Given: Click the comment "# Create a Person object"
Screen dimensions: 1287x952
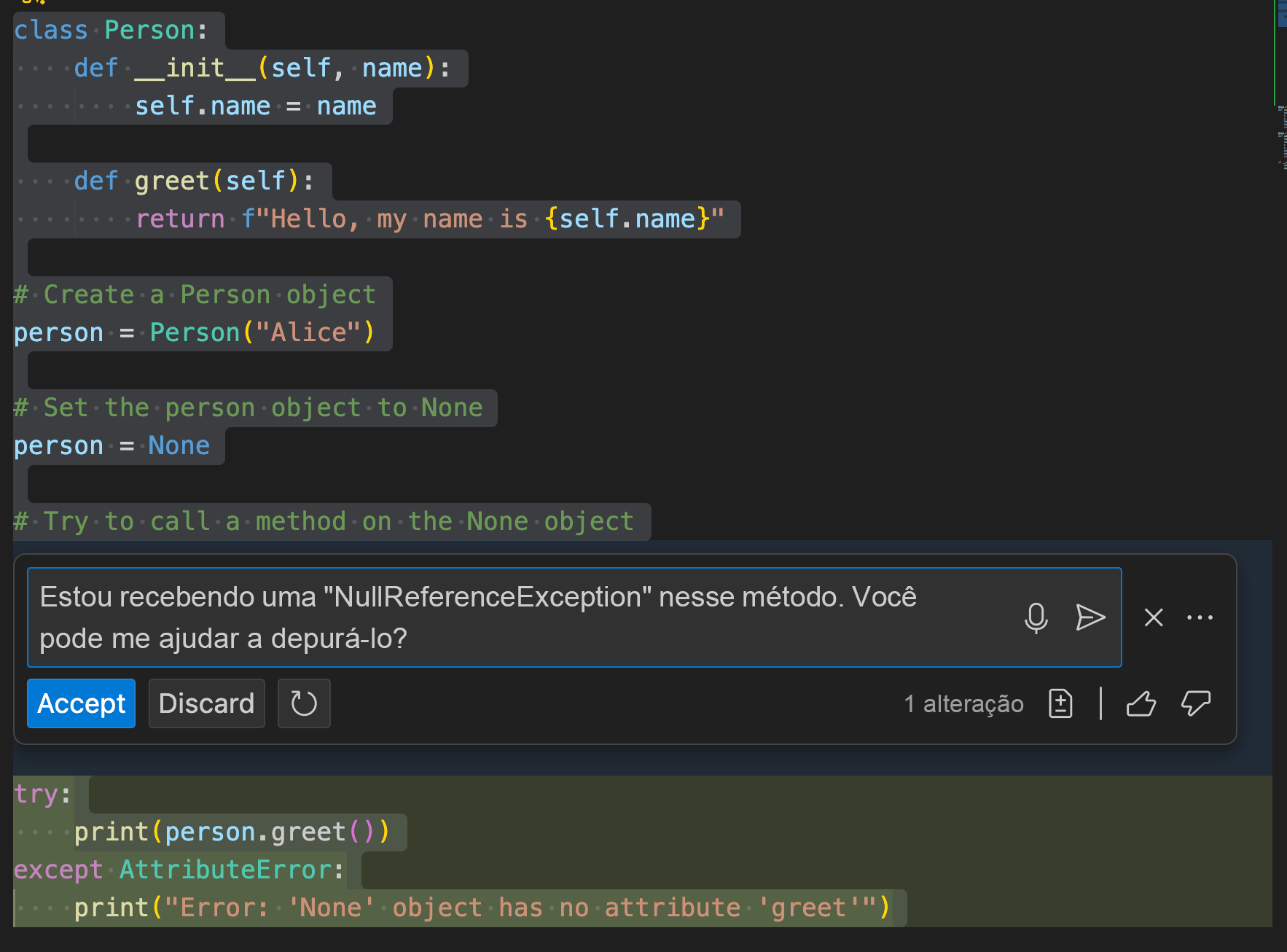Looking at the screenshot, I should click(x=194, y=294).
